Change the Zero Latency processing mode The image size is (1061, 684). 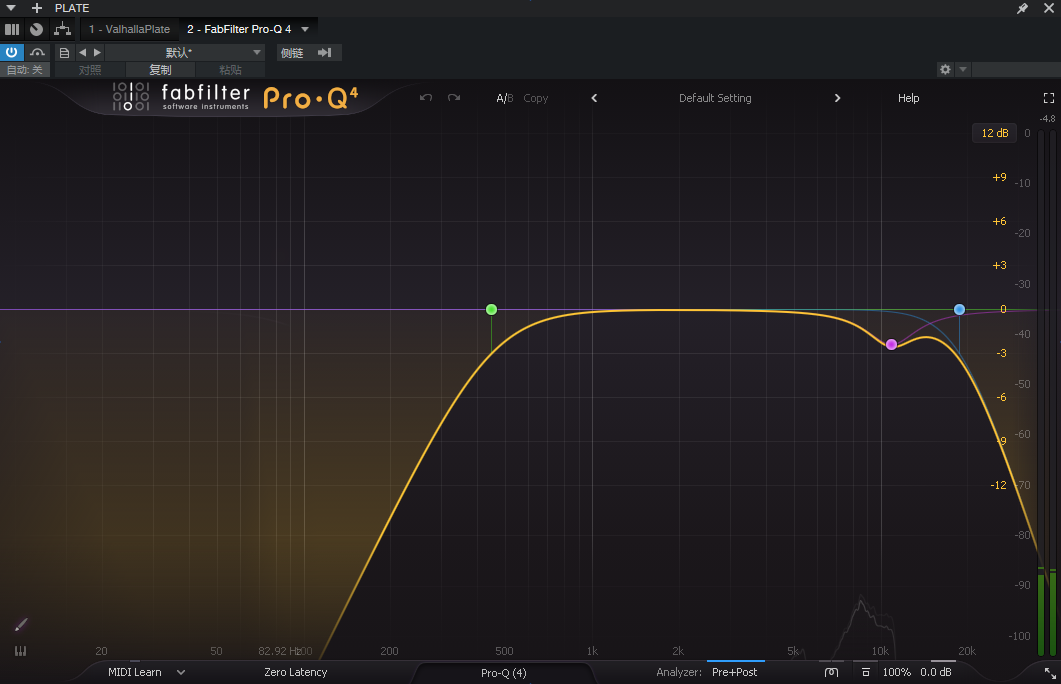click(296, 672)
